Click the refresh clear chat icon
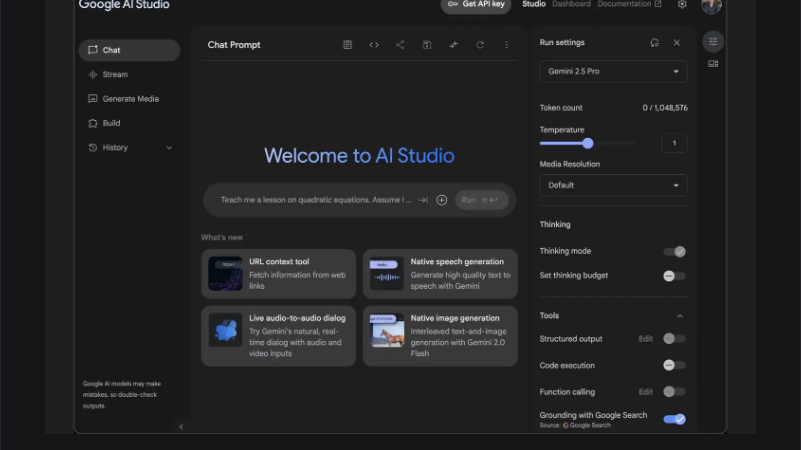Viewport: 801px width, 450px height. click(480, 45)
